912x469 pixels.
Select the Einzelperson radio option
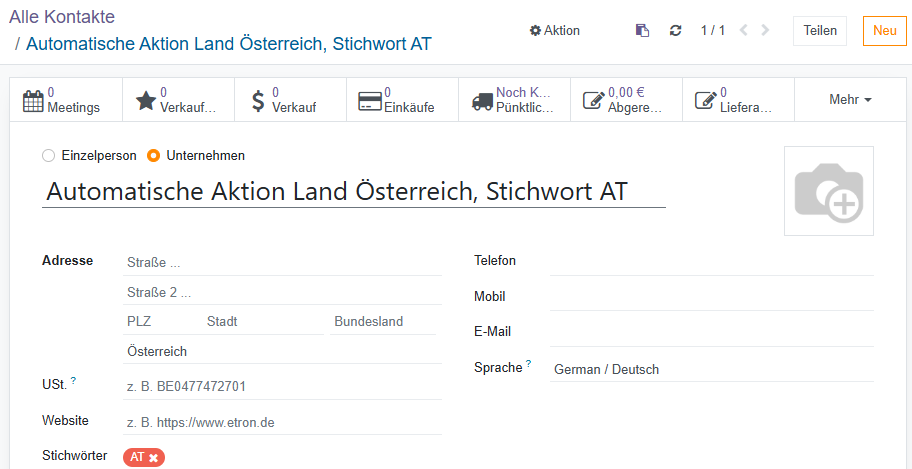pos(48,156)
